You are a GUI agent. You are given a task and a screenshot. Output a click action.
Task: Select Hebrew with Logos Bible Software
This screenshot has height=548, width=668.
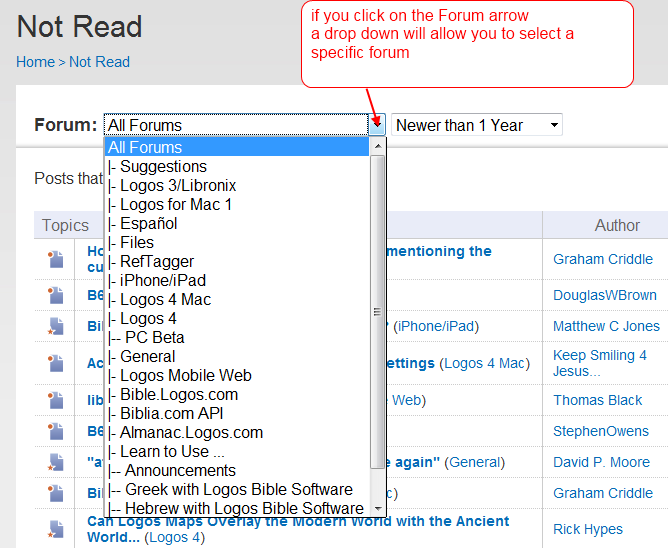click(x=237, y=508)
